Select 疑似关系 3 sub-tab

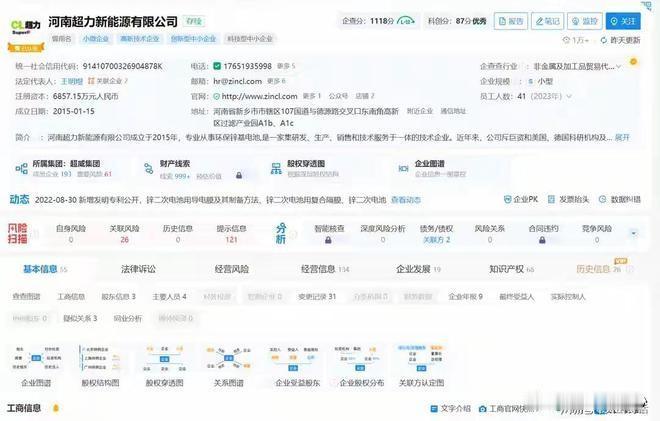click(80, 318)
